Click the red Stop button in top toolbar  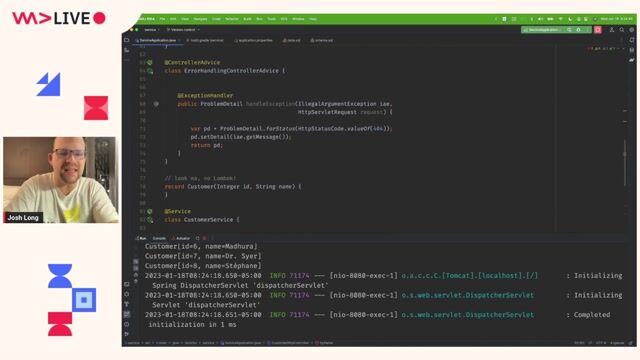click(598, 30)
